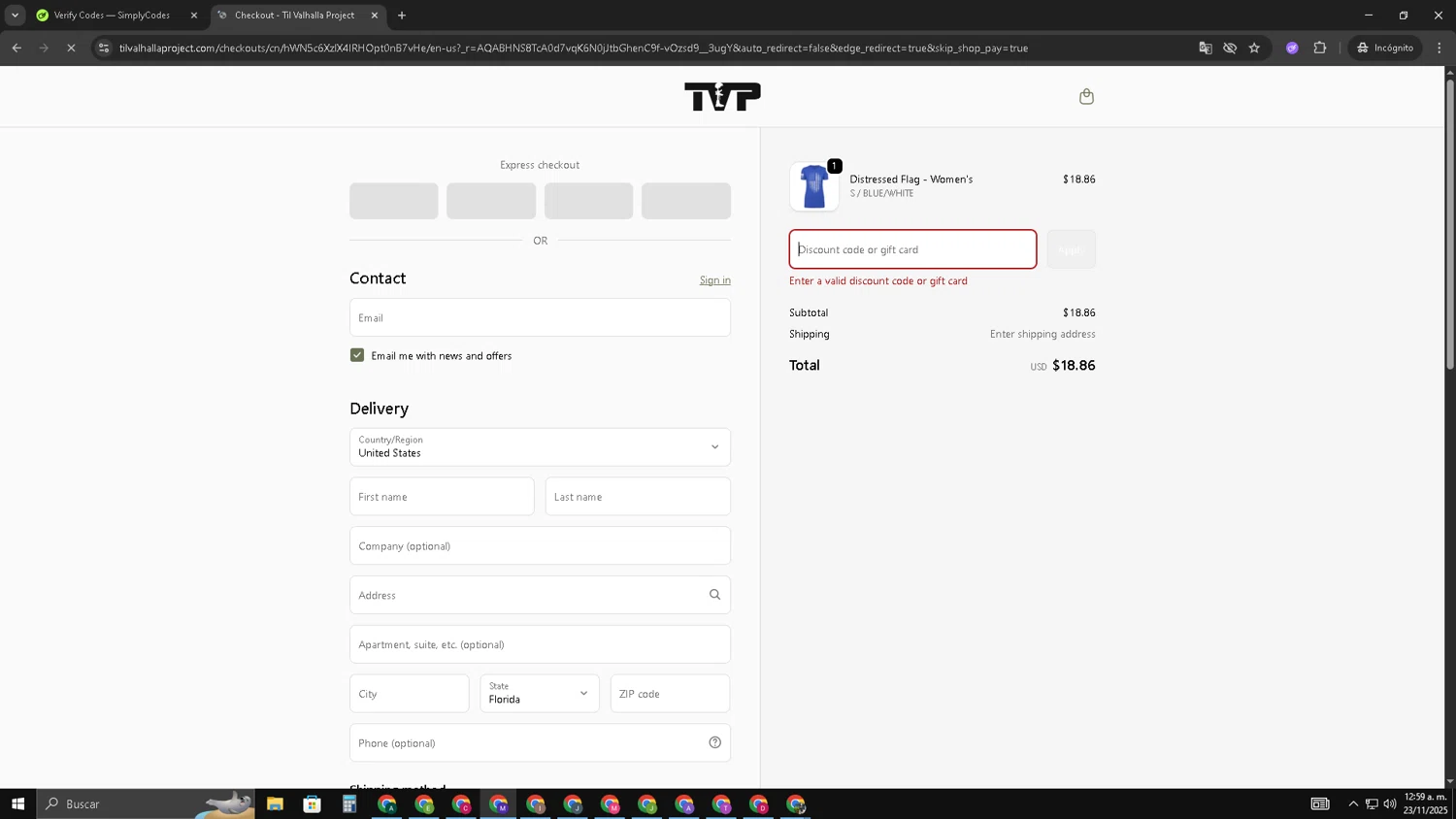Click the Phone (optional) field
The width and height of the screenshot is (1456, 819).
point(540,742)
